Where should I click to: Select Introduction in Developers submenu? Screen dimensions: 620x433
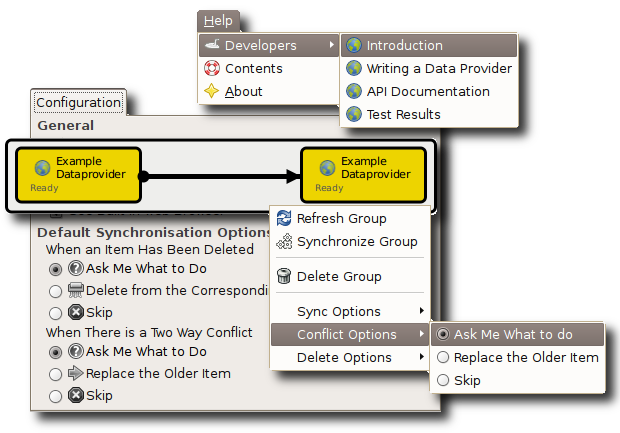(429, 45)
